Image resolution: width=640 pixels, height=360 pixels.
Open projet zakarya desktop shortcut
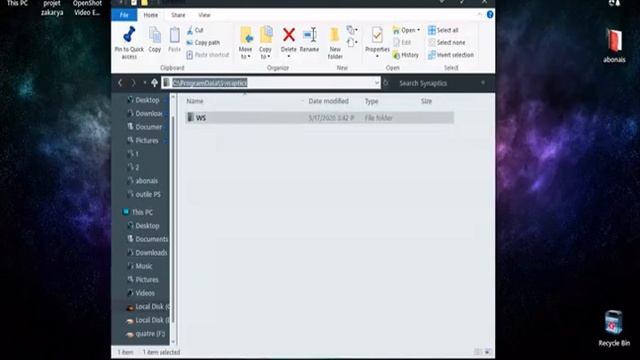tap(52, 8)
